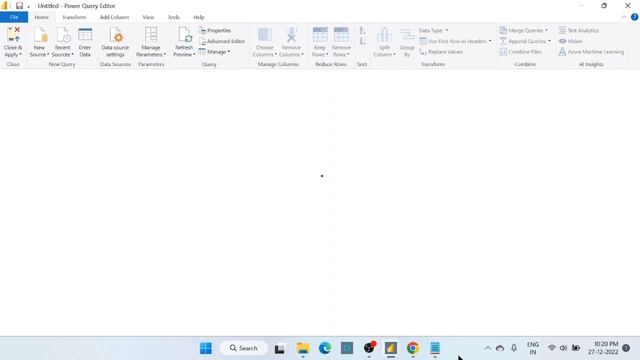Click the taskbar Search box
The width and height of the screenshot is (640, 360).
point(244,348)
